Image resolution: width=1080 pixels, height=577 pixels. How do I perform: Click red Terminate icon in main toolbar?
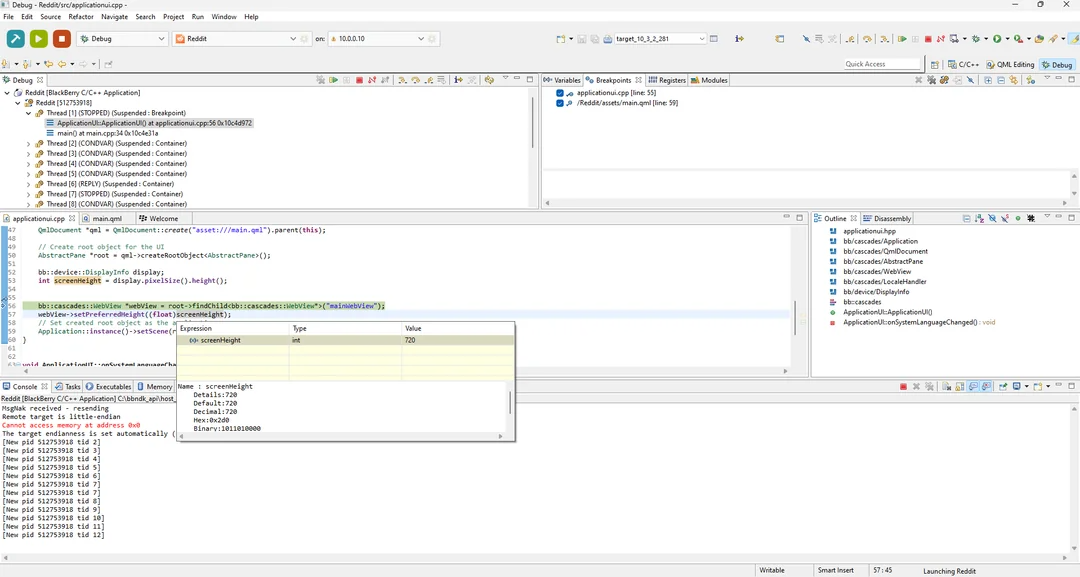coord(928,39)
